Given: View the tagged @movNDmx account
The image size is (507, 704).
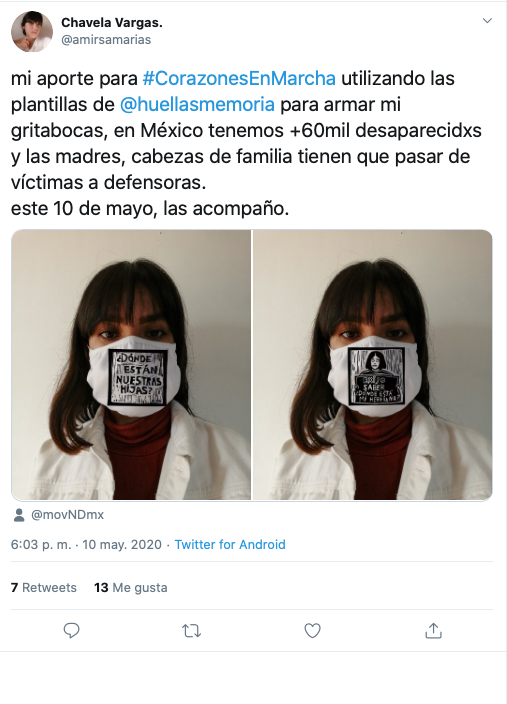Looking at the screenshot, I should tap(67, 515).
